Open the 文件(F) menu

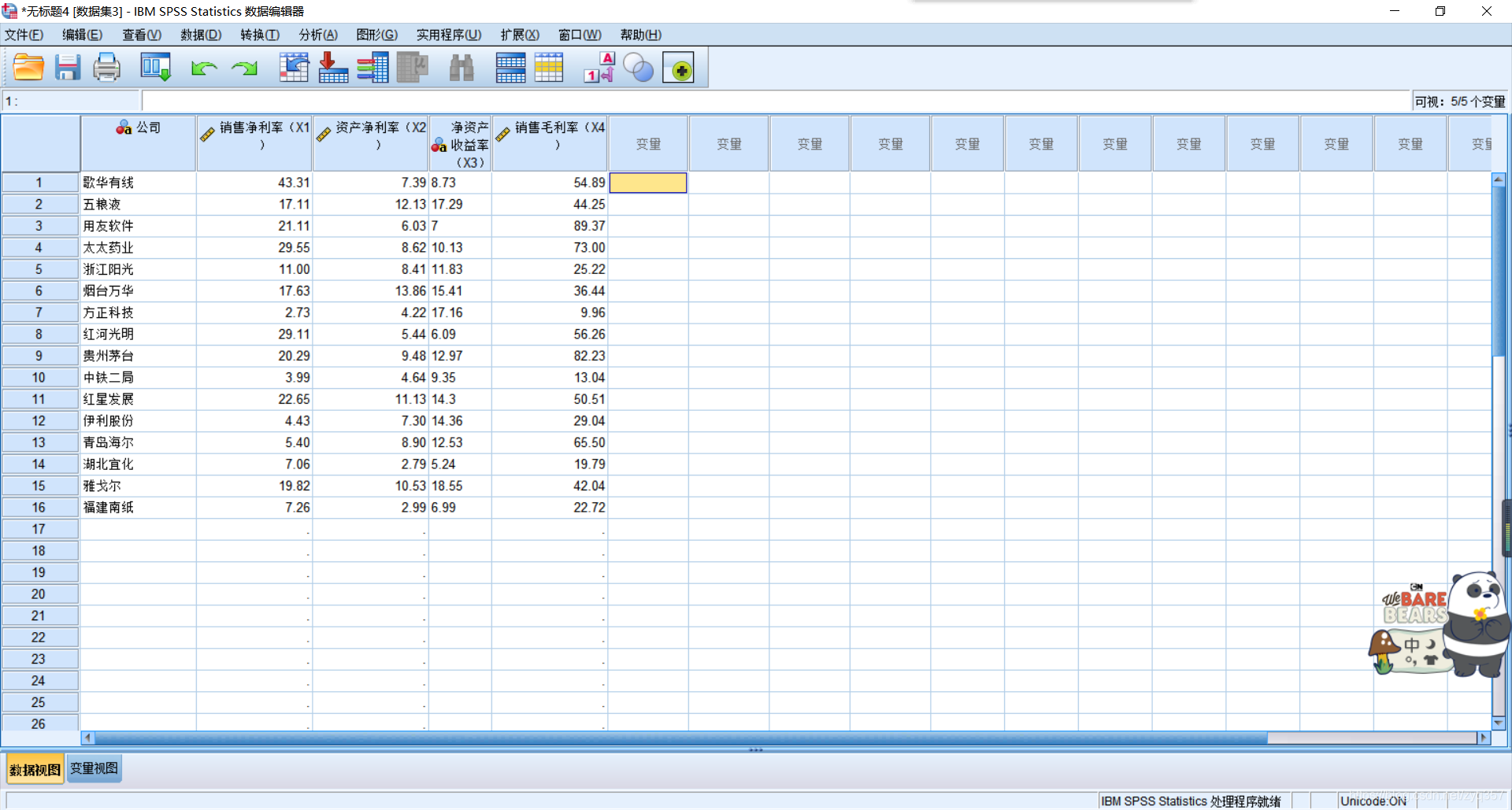24,35
